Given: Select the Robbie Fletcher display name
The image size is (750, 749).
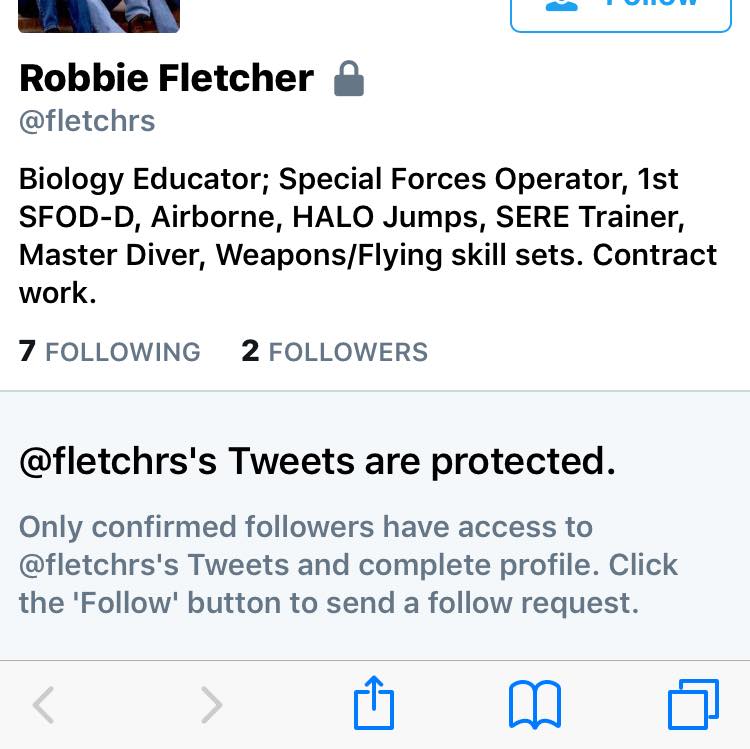Looking at the screenshot, I should pos(166,78).
